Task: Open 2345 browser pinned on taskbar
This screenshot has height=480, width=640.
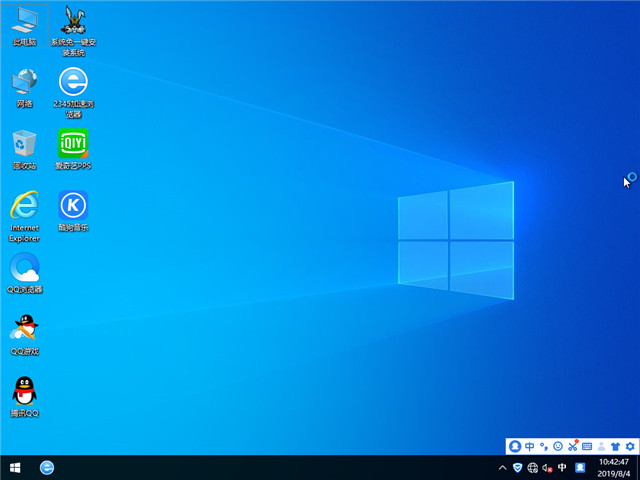Action: click(47, 468)
